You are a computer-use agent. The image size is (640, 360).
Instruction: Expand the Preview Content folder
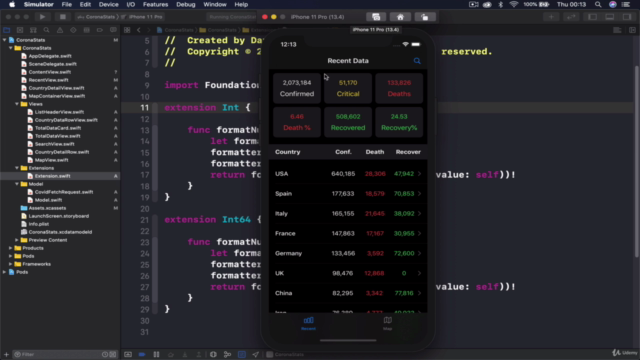pos(17,240)
